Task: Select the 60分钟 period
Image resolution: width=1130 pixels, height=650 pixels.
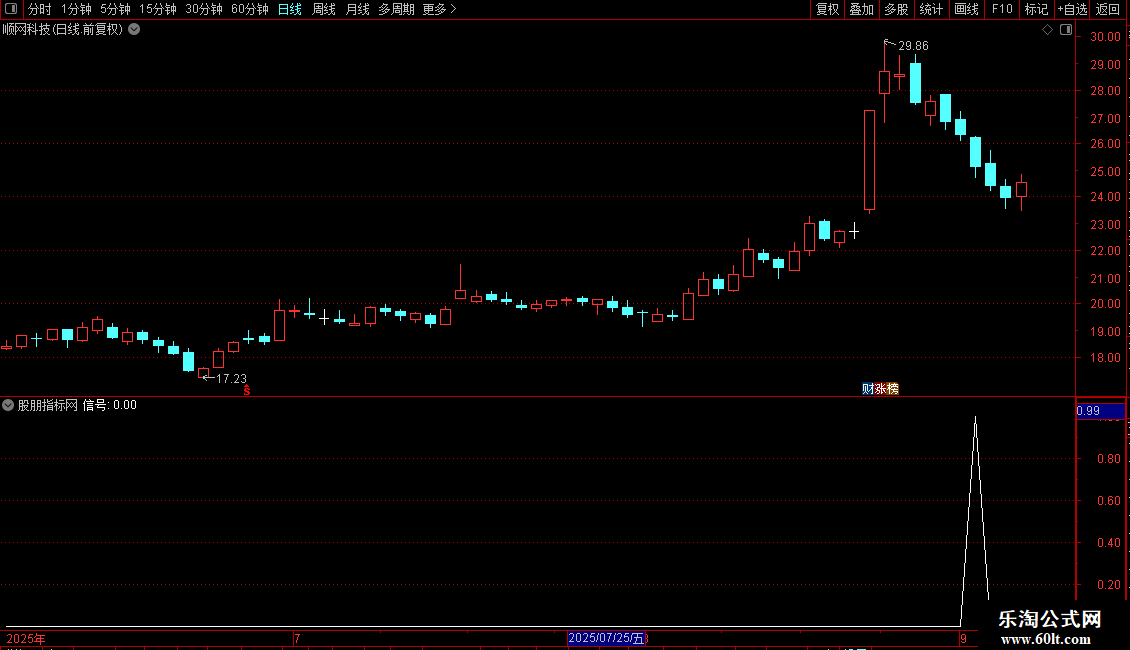Action: click(249, 9)
